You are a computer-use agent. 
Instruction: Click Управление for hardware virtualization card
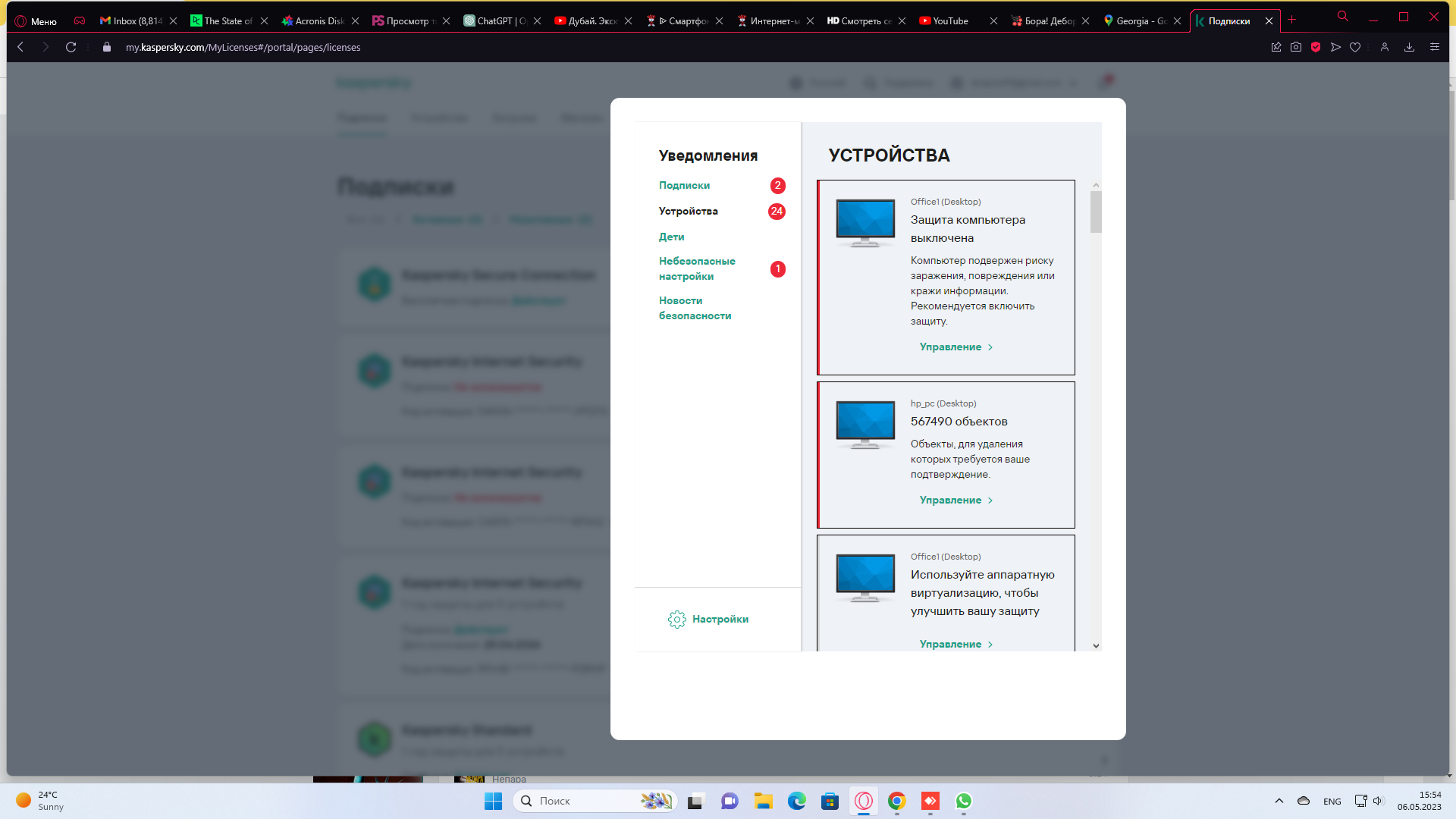point(956,644)
